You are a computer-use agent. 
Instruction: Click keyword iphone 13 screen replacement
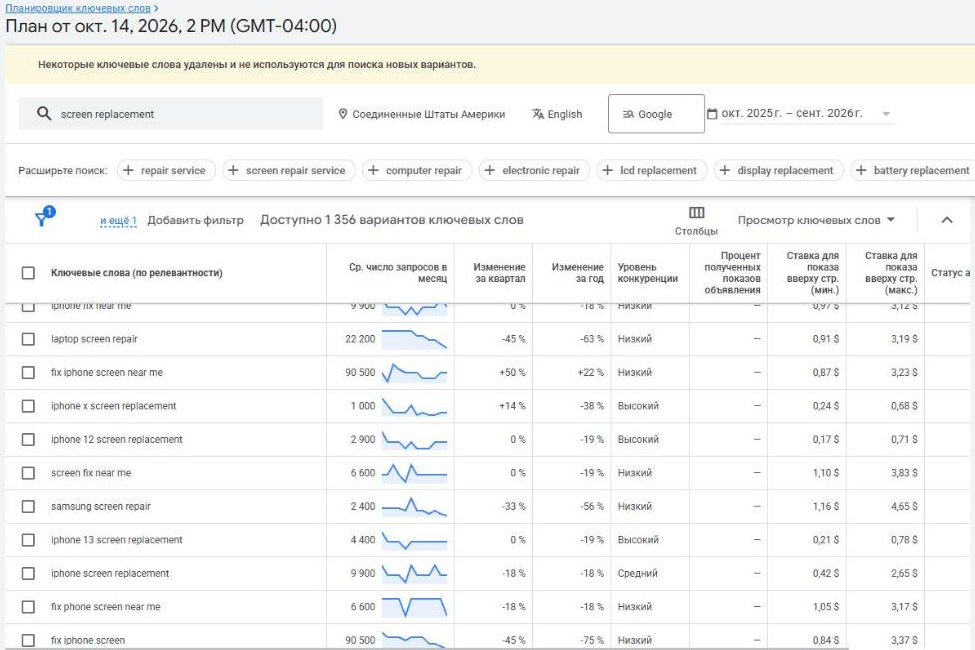tap(116, 540)
